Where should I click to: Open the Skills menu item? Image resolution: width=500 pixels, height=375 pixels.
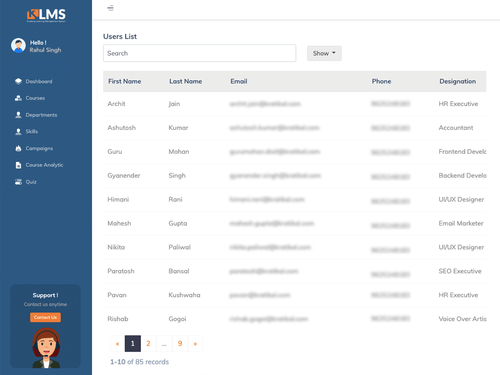(32, 132)
